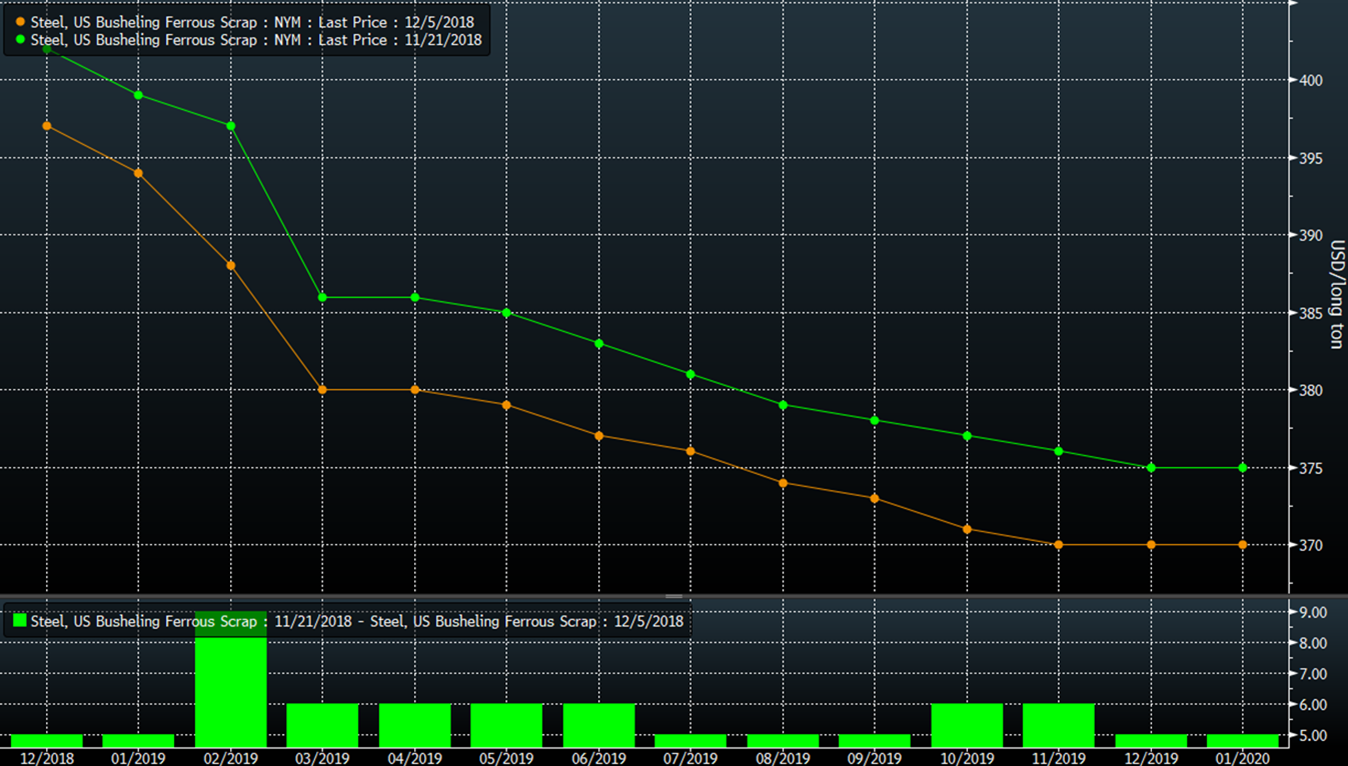Click the short green bar for 01/2020
The image size is (1348, 766).
tap(1243, 741)
